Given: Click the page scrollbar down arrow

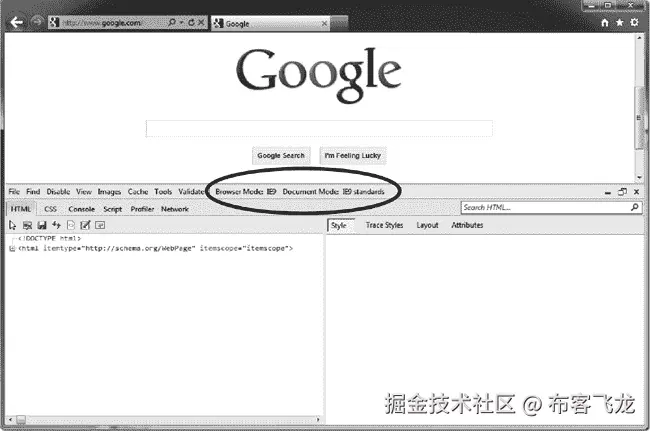Looking at the screenshot, I should tap(639, 177).
